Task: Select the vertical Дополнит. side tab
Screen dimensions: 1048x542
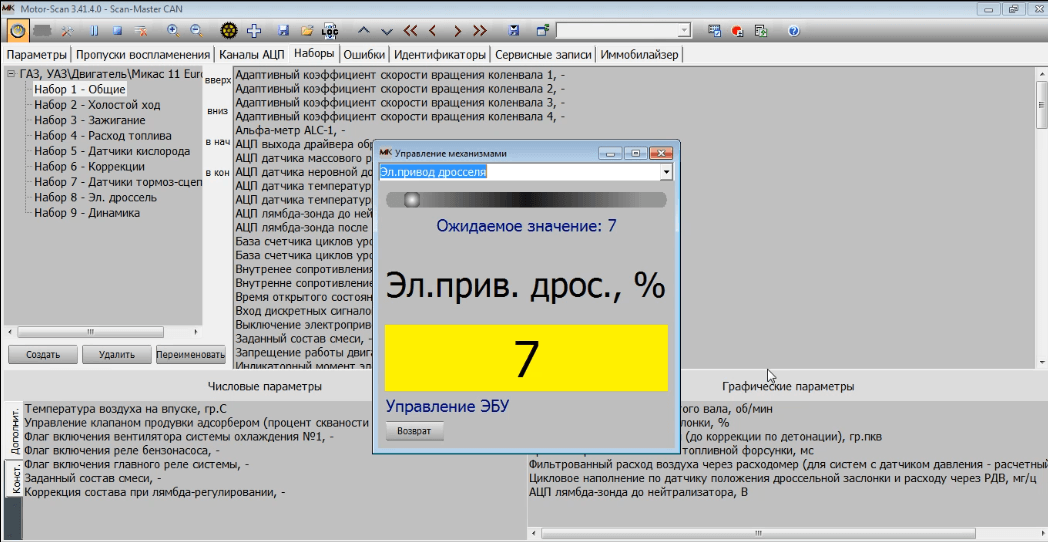Action: tap(15, 433)
